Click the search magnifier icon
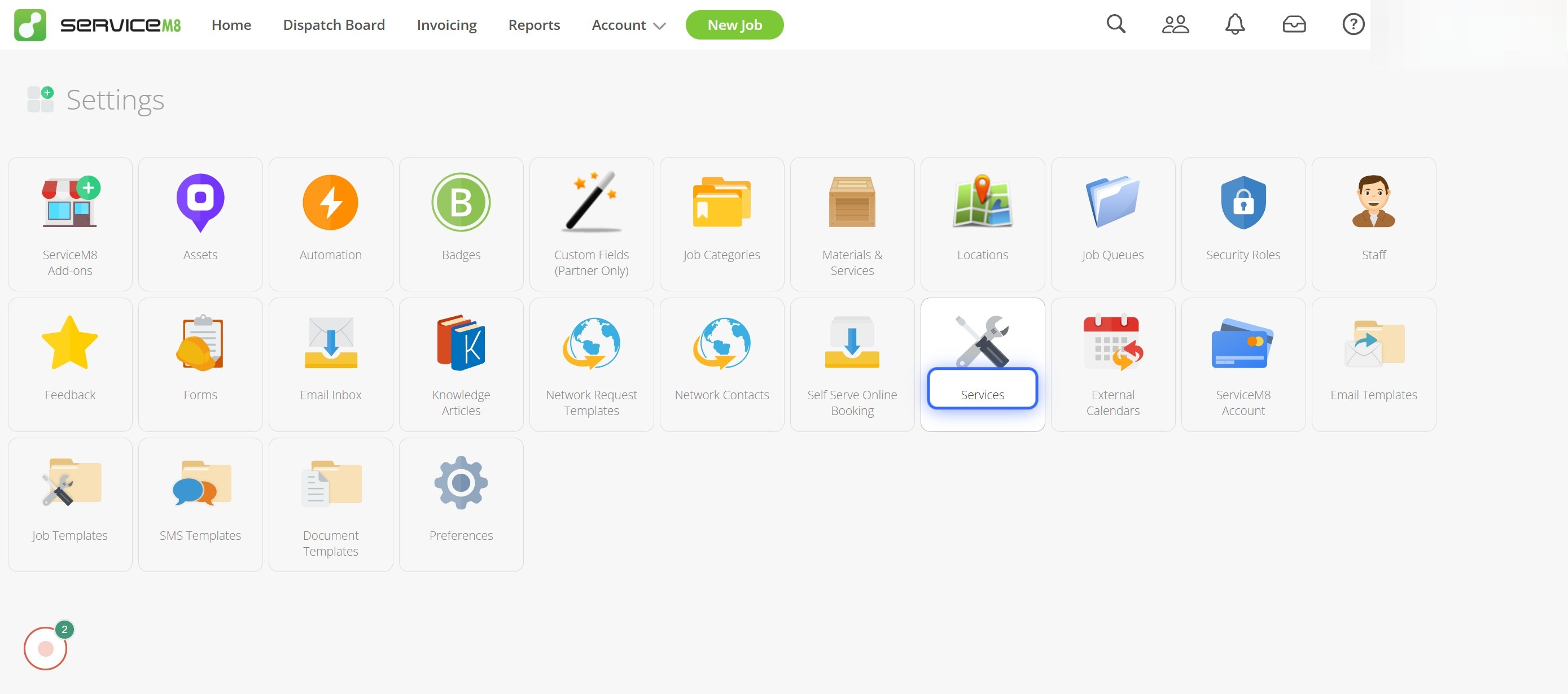 tap(1115, 24)
